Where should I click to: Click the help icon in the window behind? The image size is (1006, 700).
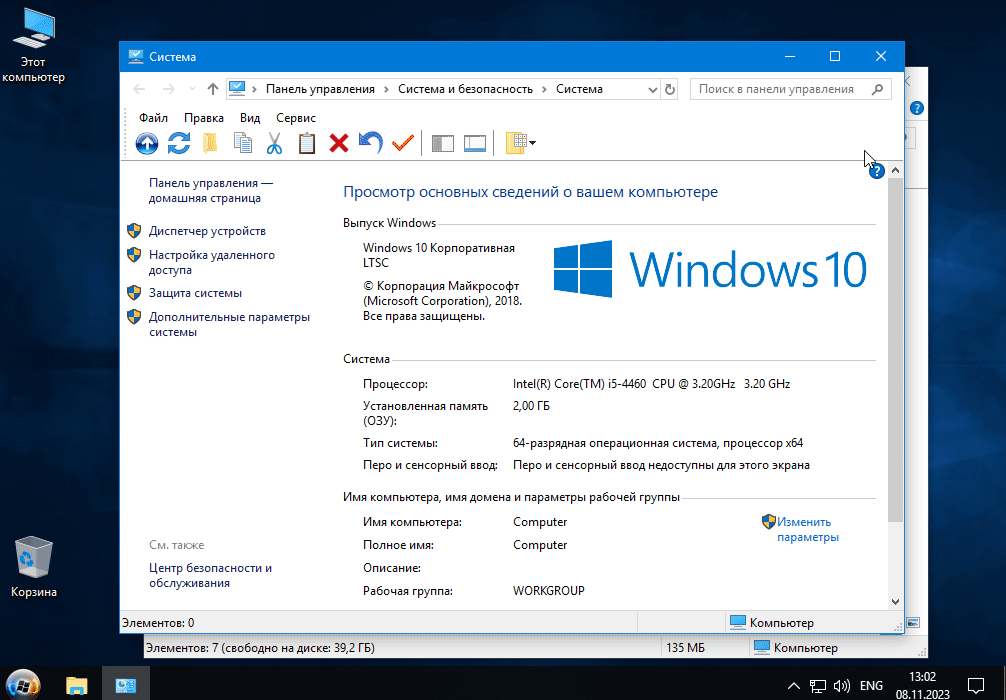point(917,108)
